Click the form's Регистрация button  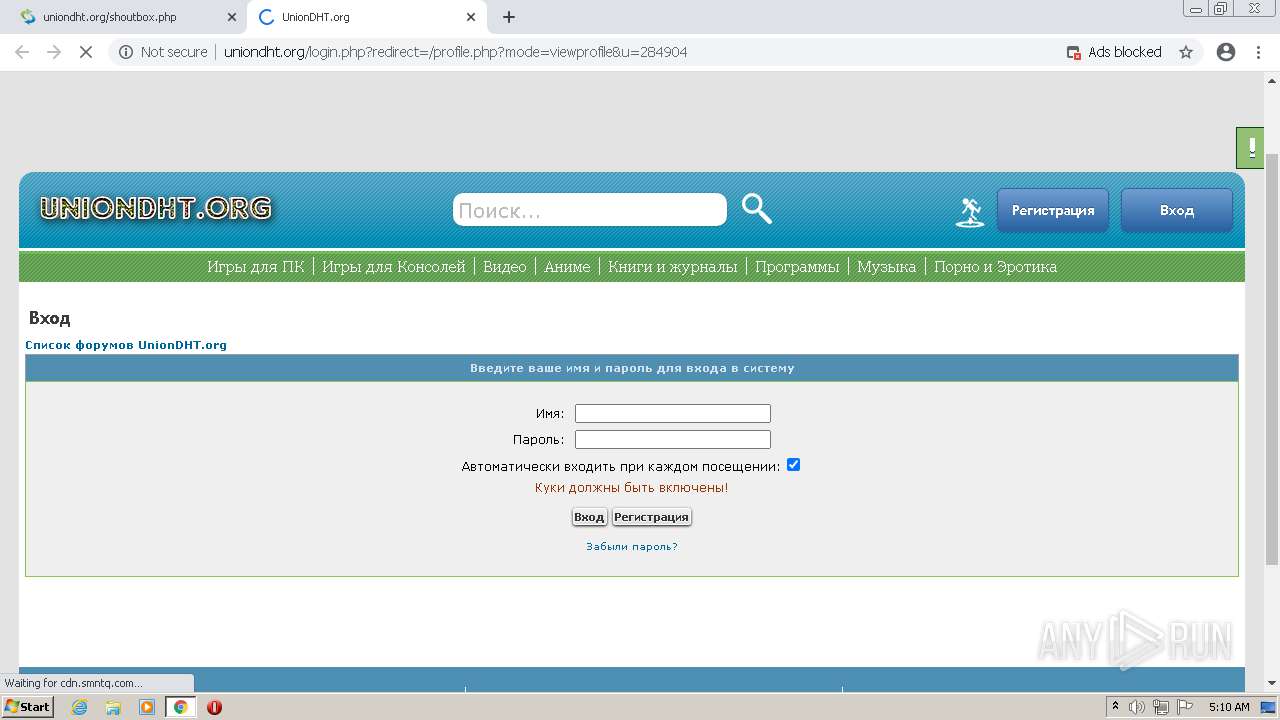[x=651, y=517]
